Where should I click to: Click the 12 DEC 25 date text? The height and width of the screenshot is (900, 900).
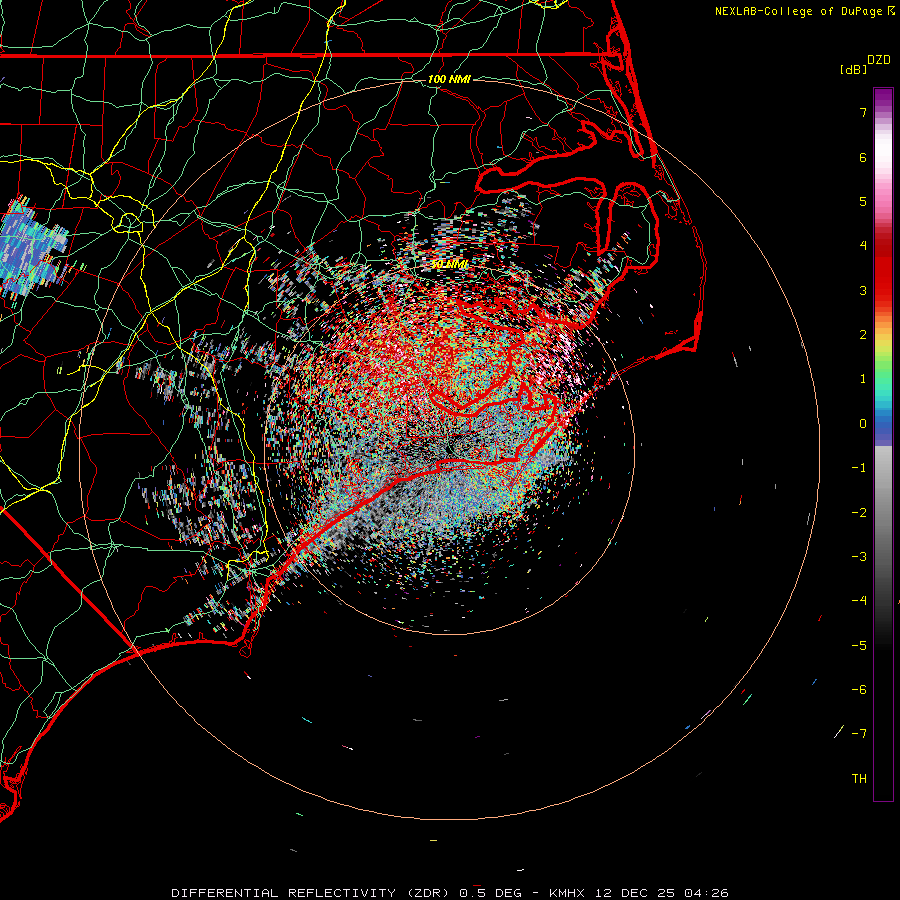pos(636,893)
